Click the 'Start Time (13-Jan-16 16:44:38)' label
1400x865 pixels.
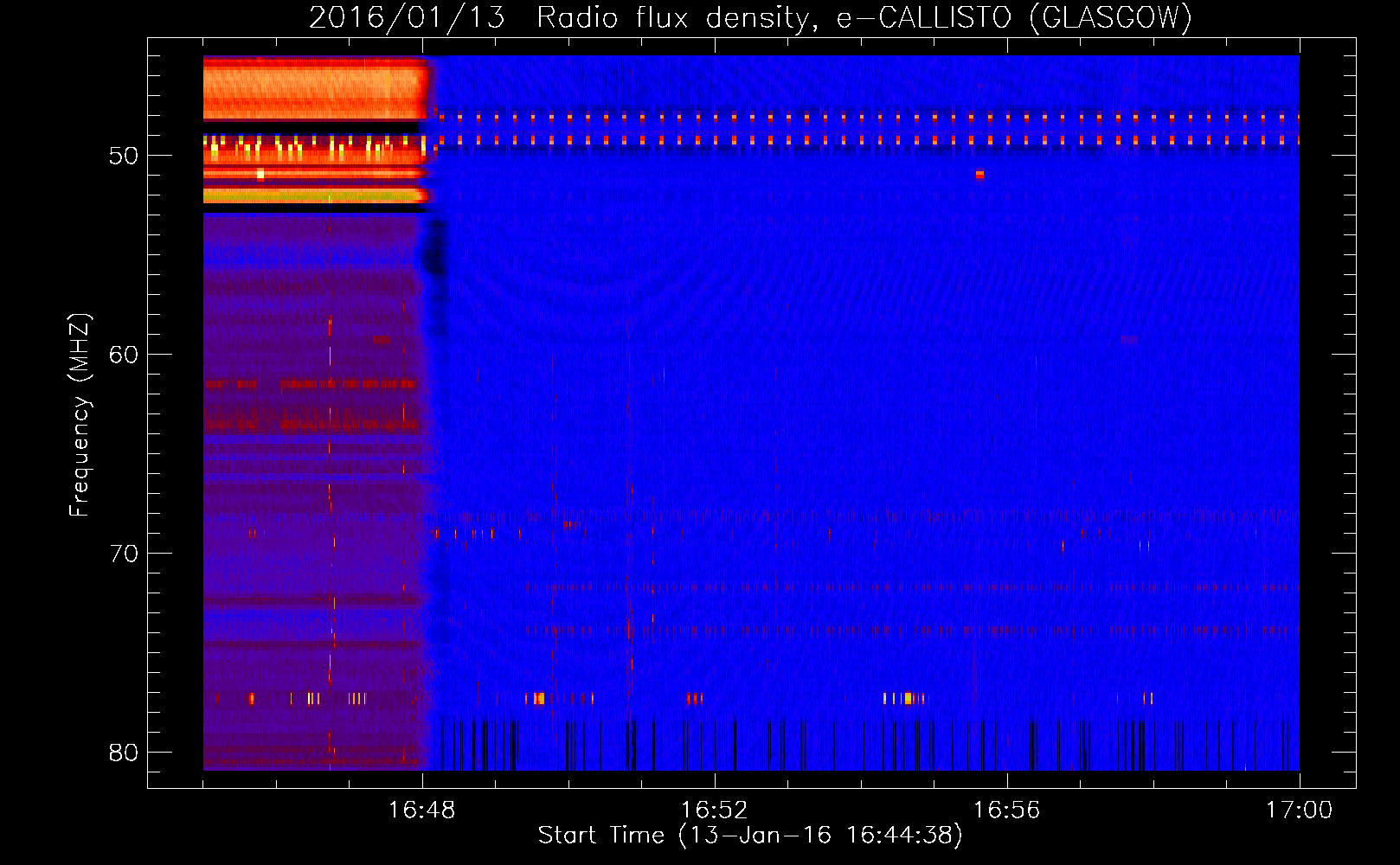pyautogui.click(x=750, y=836)
